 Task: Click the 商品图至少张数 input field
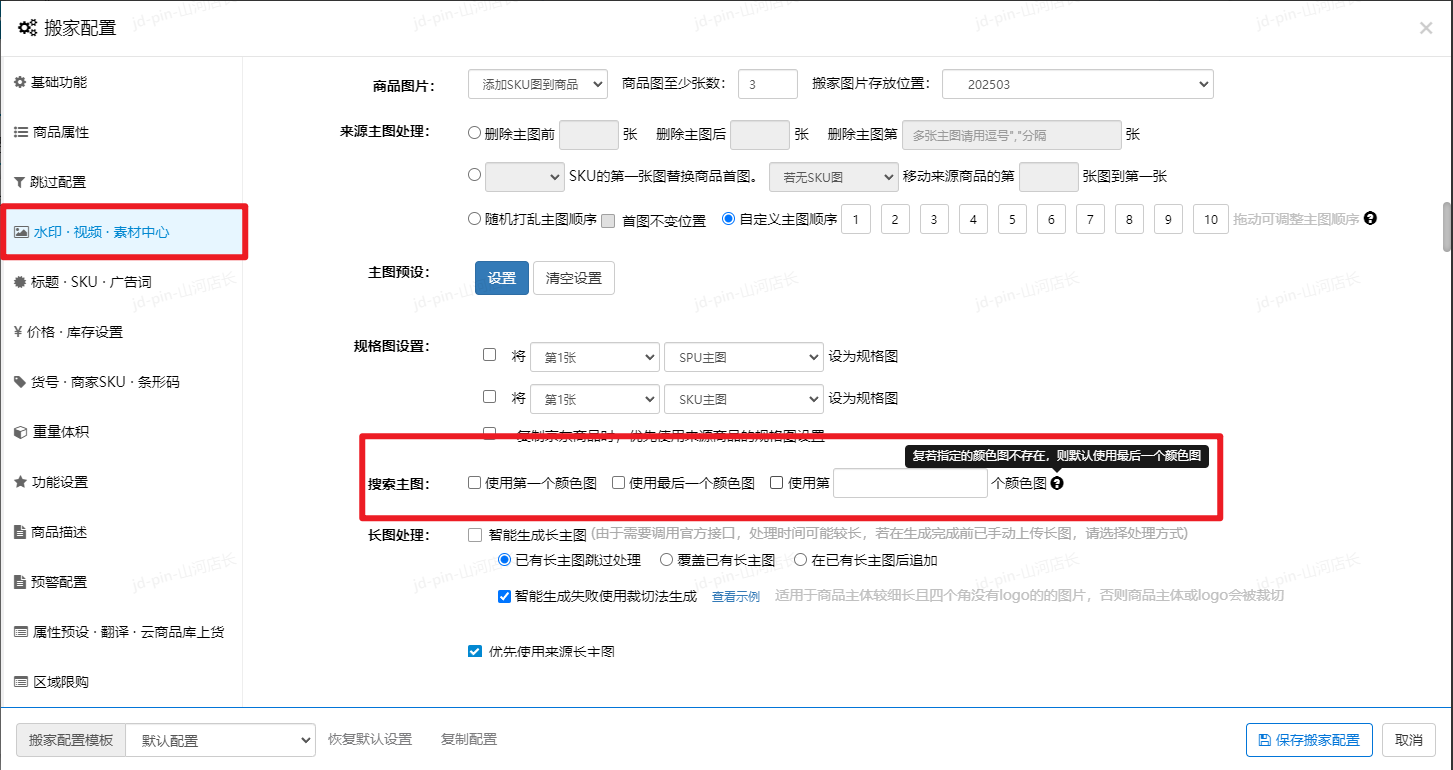pyautogui.click(x=767, y=85)
